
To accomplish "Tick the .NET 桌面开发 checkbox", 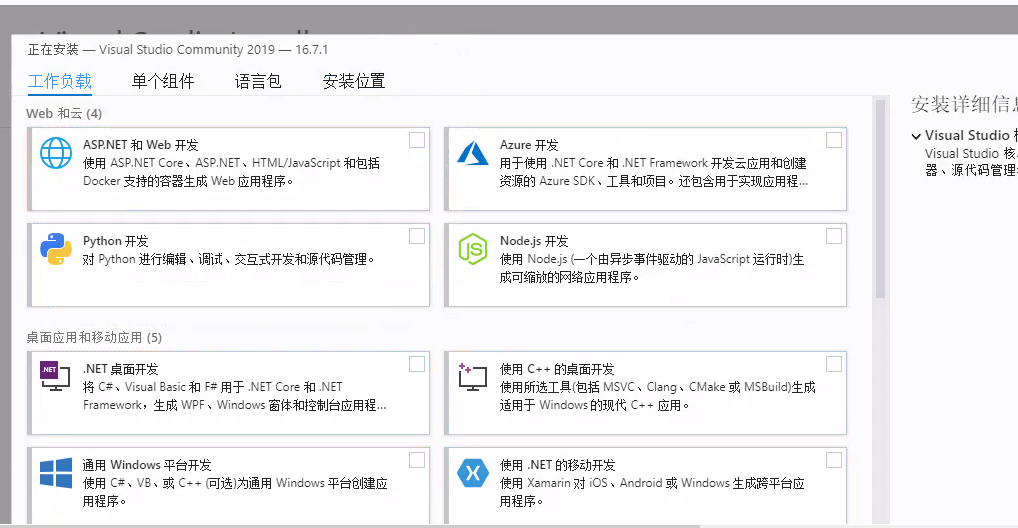I will coord(417,364).
